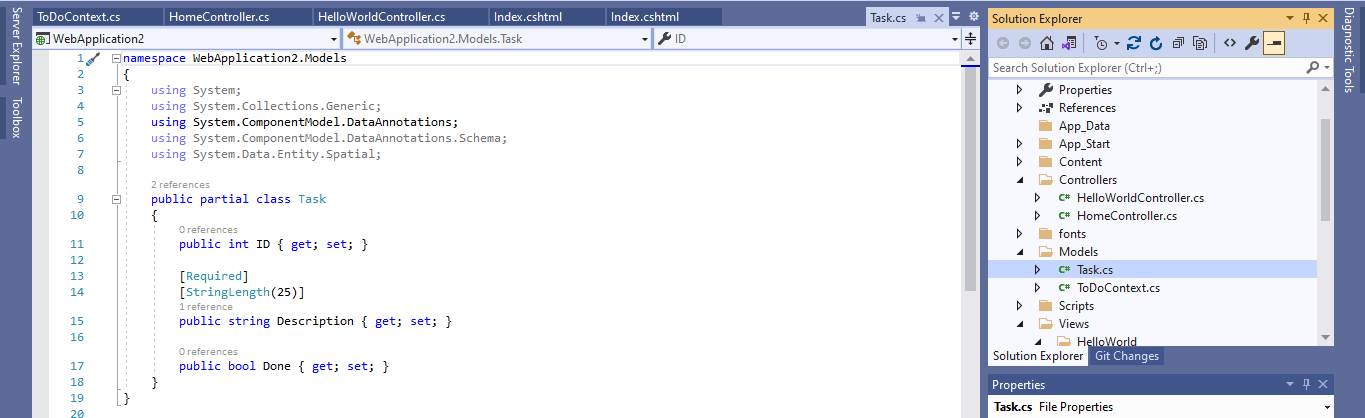Switch to the HomeController.cs tab
This screenshot has width=1365, height=418.
tap(237, 17)
